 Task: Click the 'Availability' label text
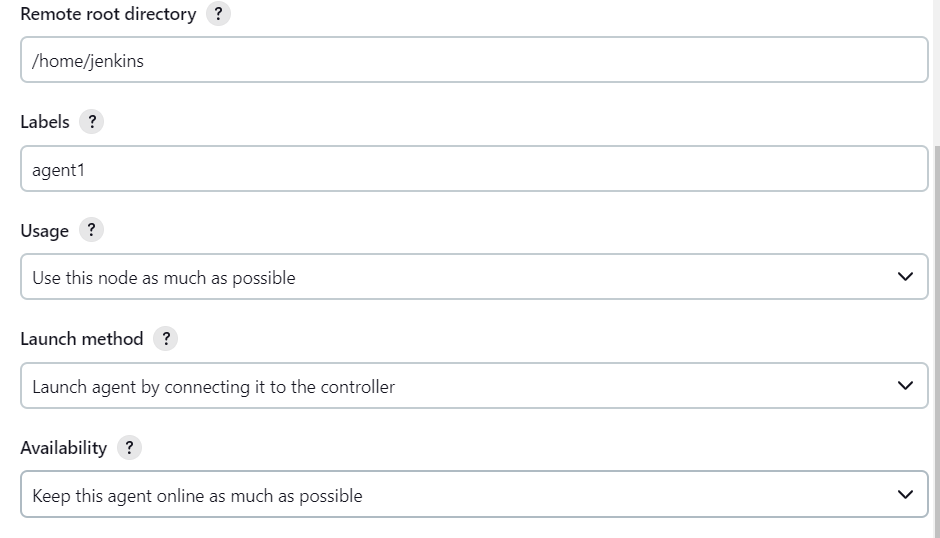pyautogui.click(x=63, y=448)
